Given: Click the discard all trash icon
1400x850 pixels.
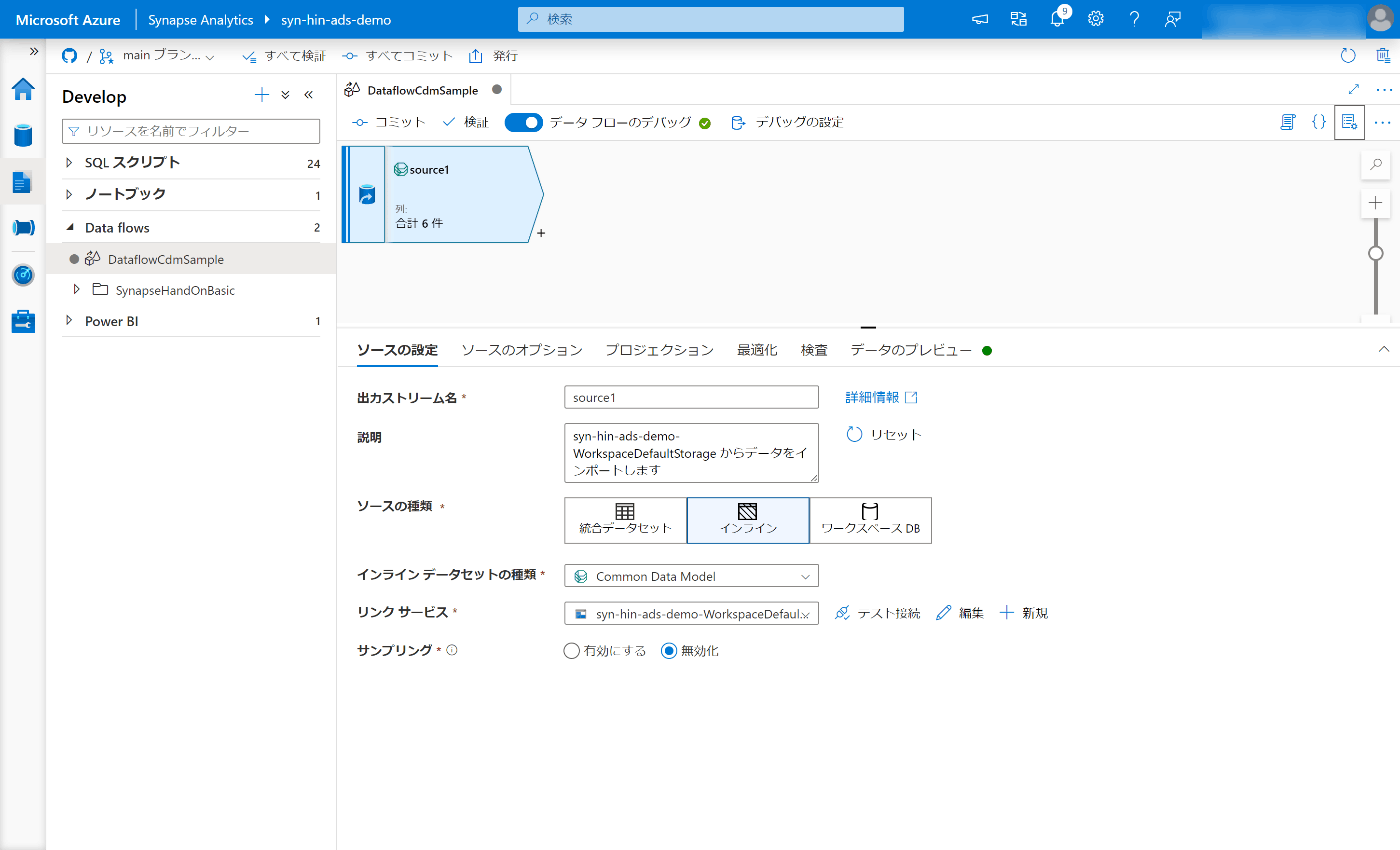Looking at the screenshot, I should [1382, 56].
